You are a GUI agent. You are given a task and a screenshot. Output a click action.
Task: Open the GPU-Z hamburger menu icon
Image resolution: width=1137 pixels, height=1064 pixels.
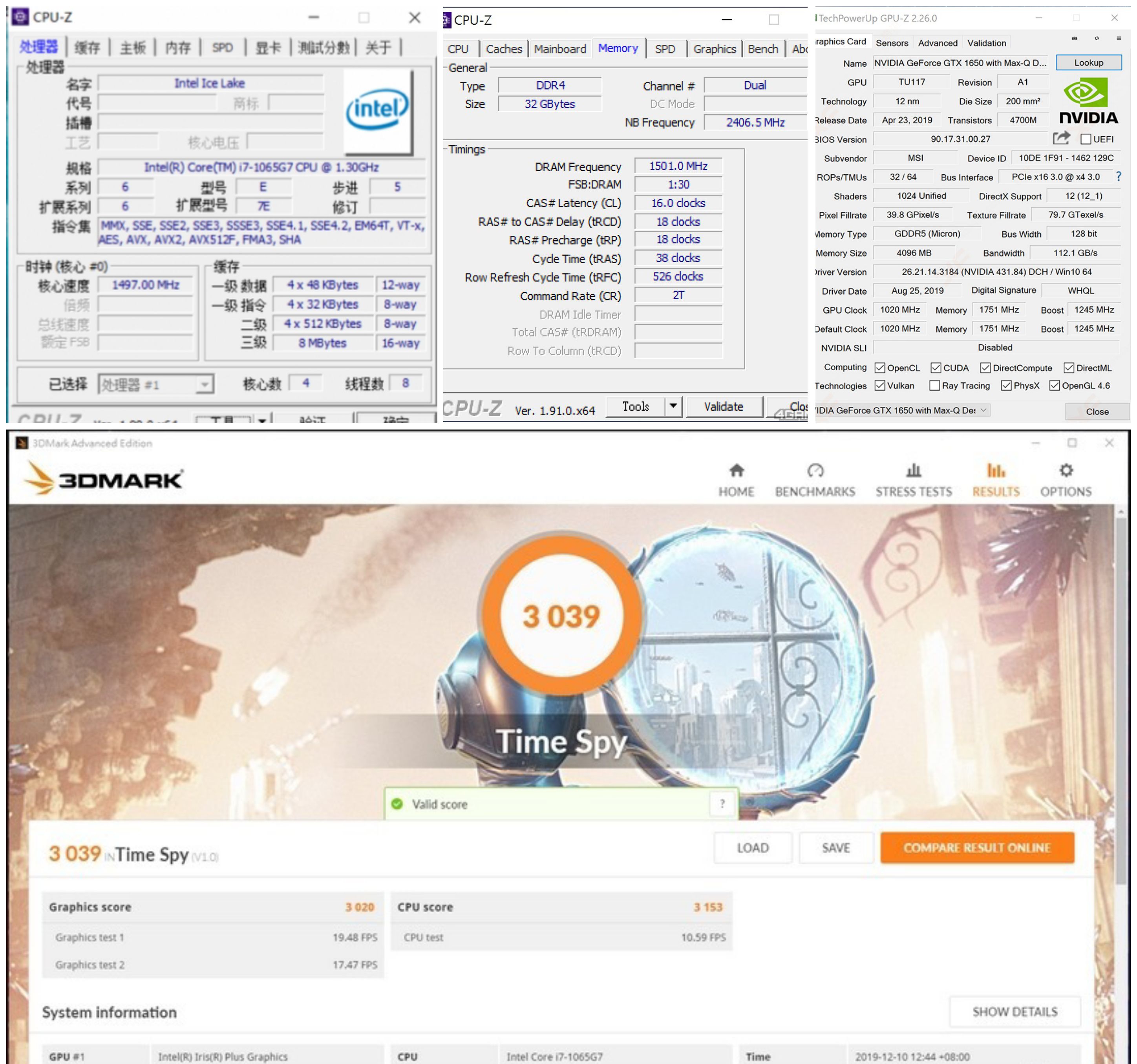tap(1119, 39)
